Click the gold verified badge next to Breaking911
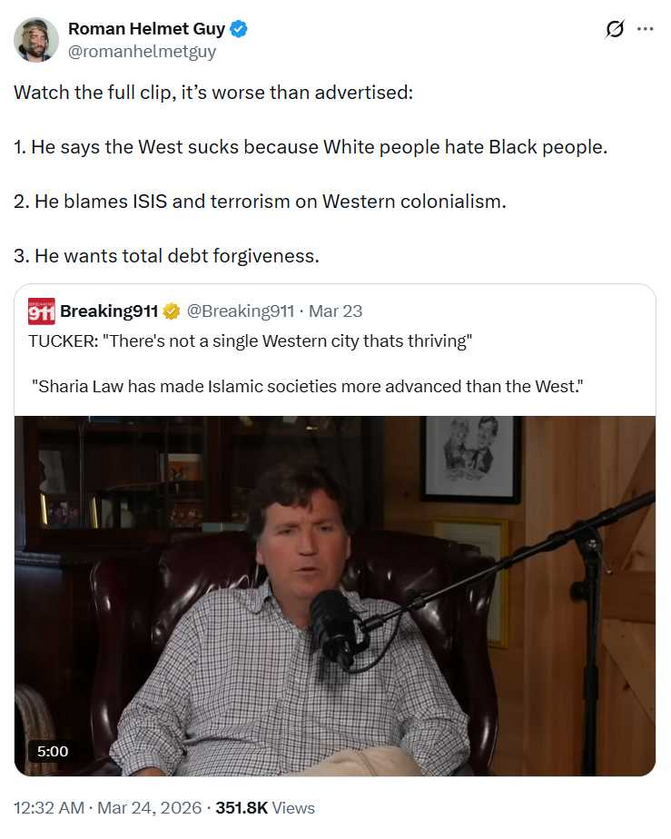 pyautogui.click(x=171, y=311)
